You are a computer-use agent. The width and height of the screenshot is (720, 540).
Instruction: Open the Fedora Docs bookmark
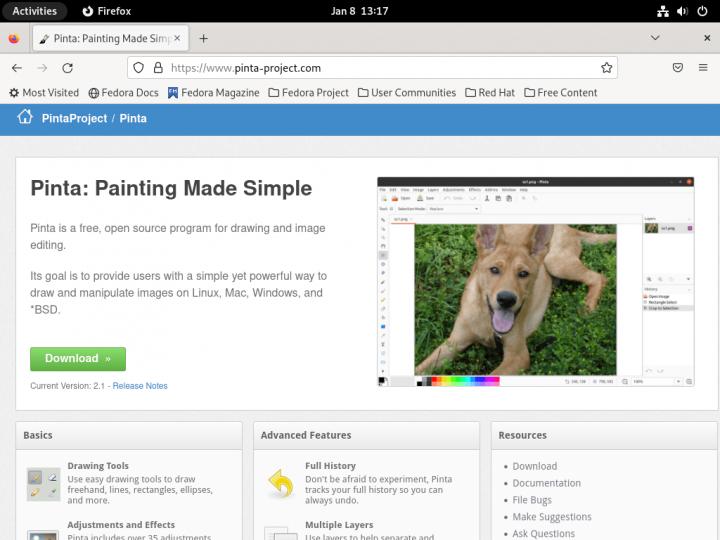pyautogui.click(x=124, y=93)
